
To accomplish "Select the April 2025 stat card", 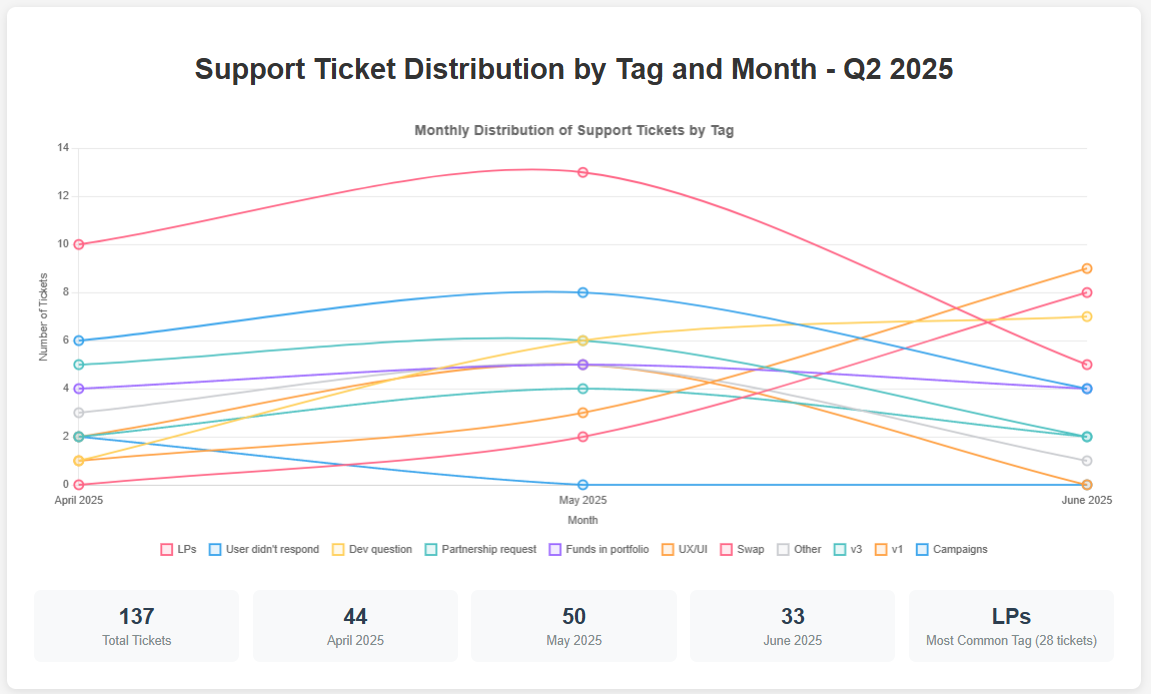I will click(x=355, y=626).
